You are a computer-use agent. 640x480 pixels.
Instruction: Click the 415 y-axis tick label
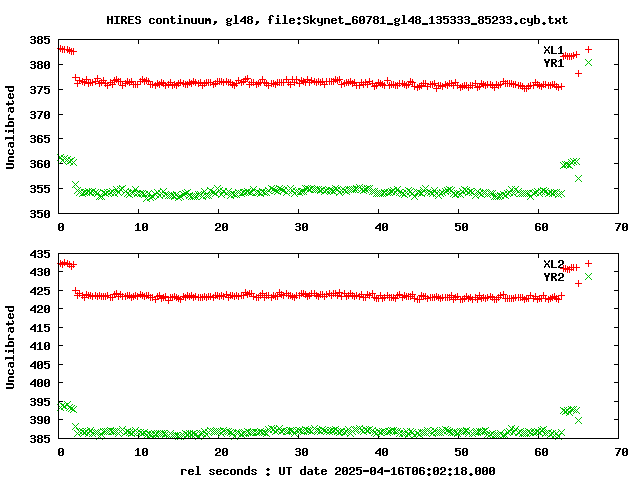[40, 328]
